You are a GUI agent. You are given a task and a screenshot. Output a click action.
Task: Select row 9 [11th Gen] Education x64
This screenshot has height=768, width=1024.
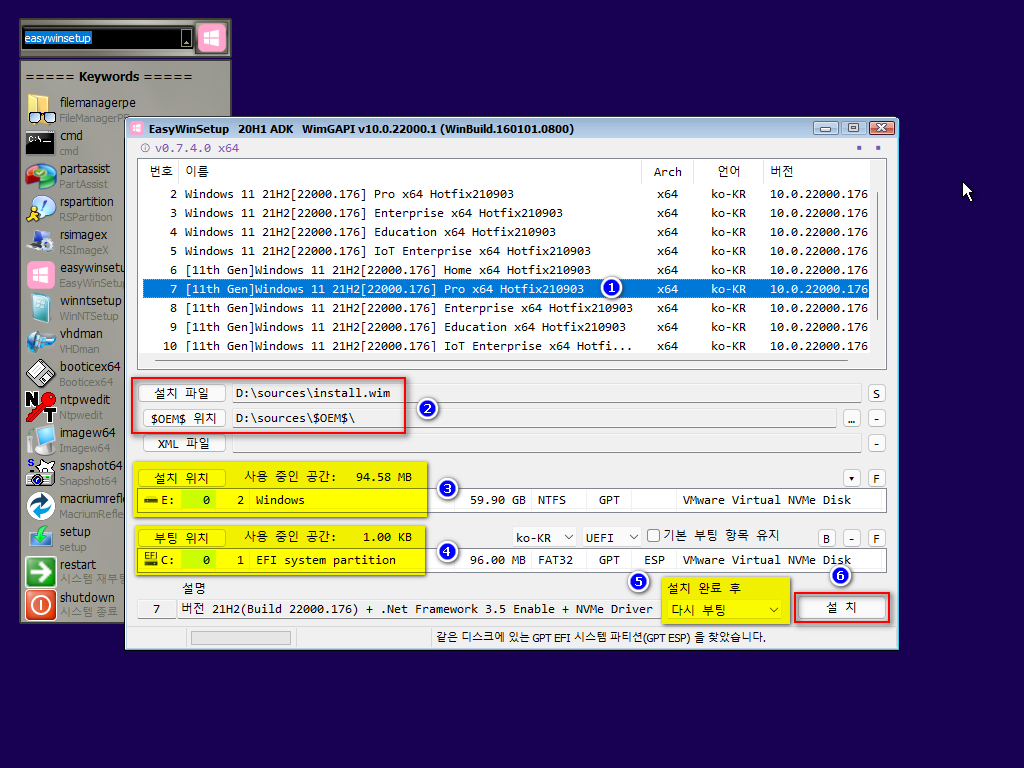click(x=505, y=327)
